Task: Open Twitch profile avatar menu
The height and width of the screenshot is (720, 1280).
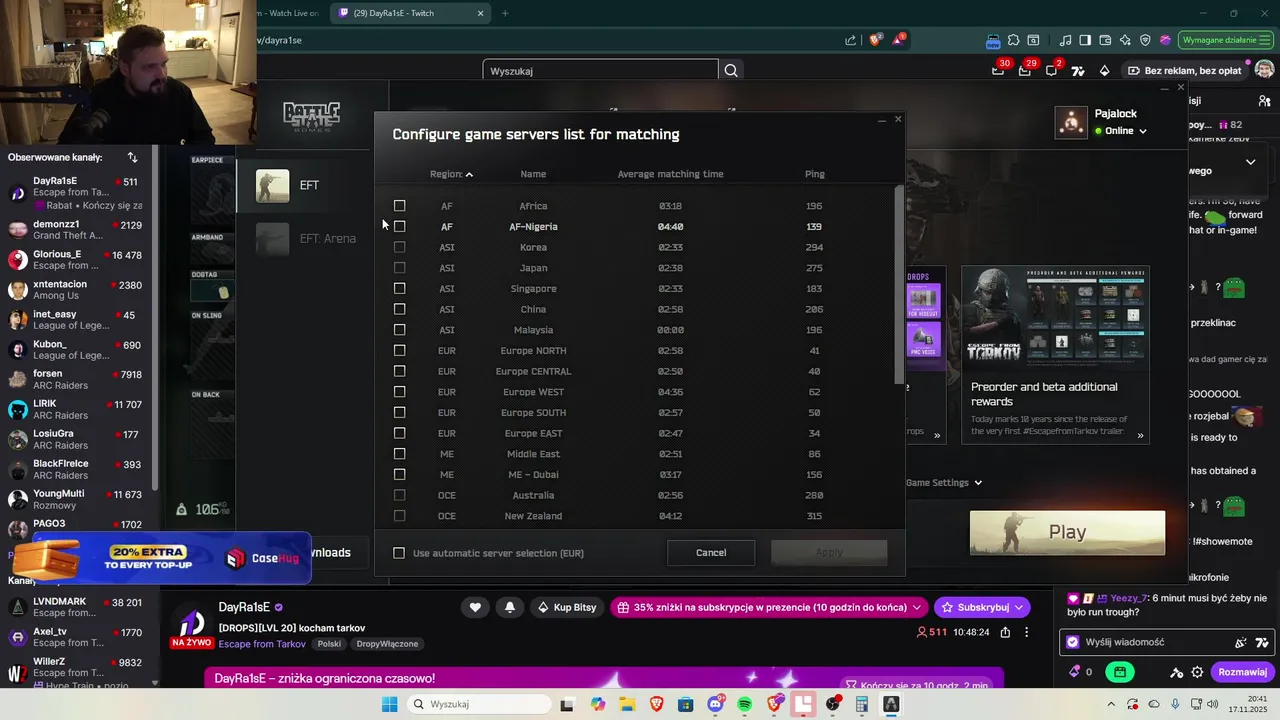Action: pos(1264,70)
